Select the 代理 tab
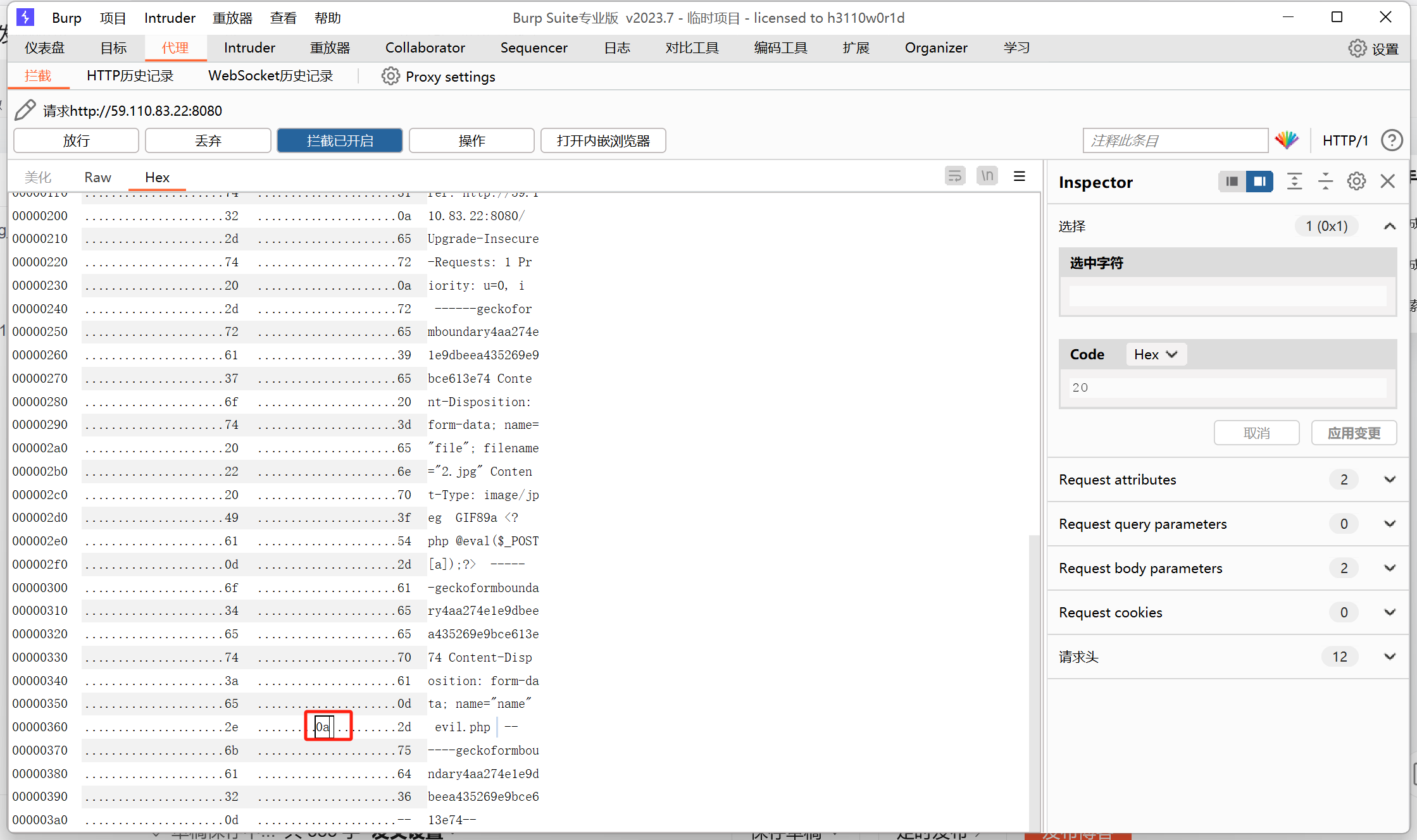Image resolution: width=1417 pixels, height=840 pixels. (175, 47)
